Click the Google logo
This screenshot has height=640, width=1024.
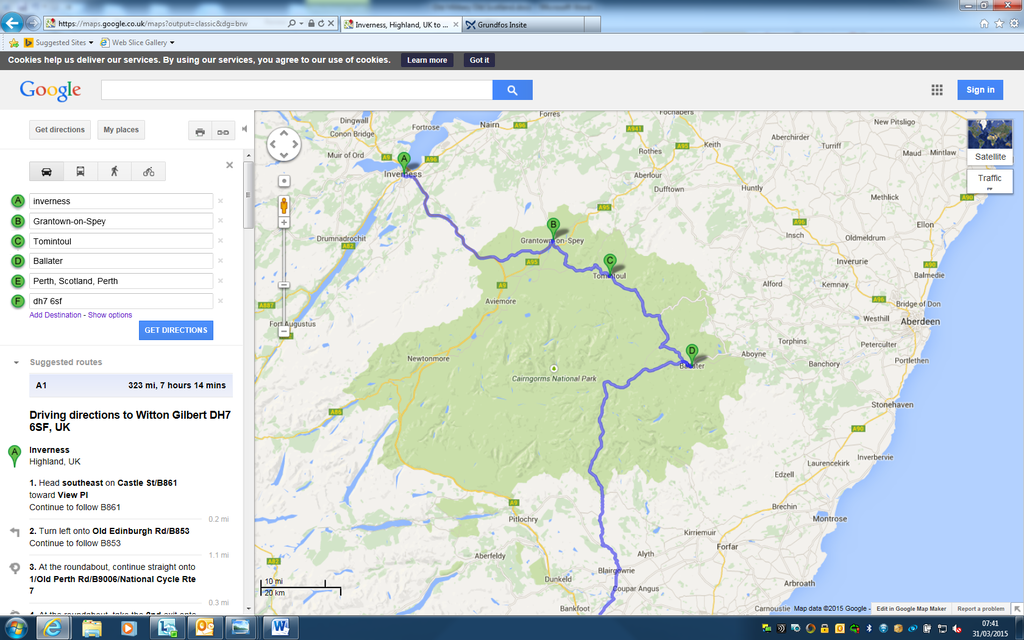[x=50, y=90]
